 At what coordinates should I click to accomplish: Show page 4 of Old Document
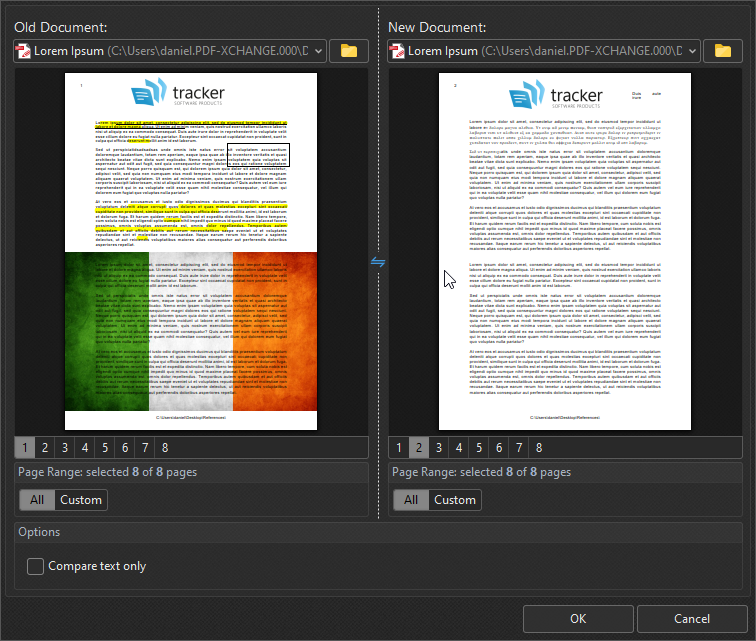[x=85, y=448]
